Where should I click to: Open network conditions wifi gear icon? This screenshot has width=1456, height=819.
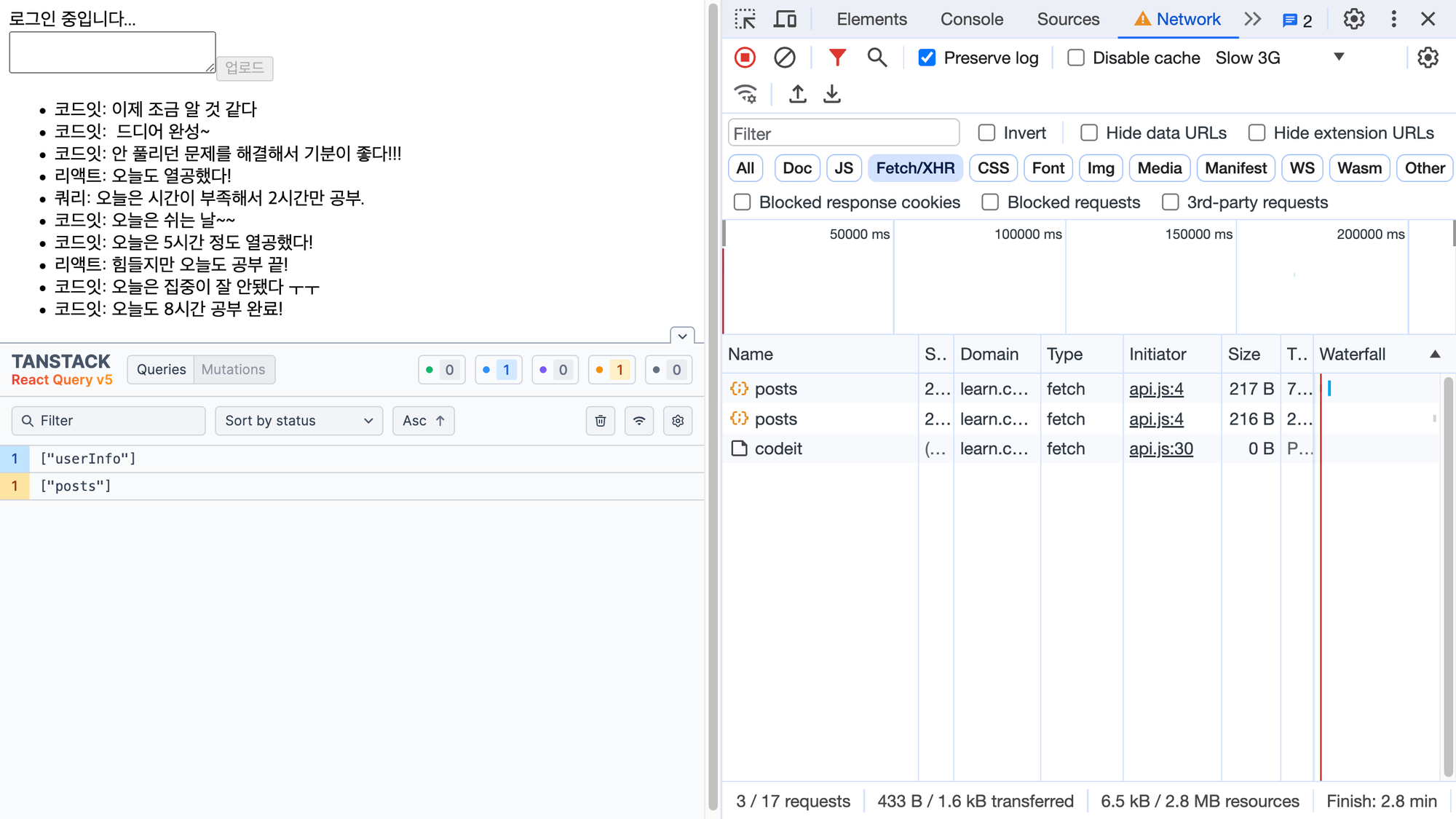[745, 94]
